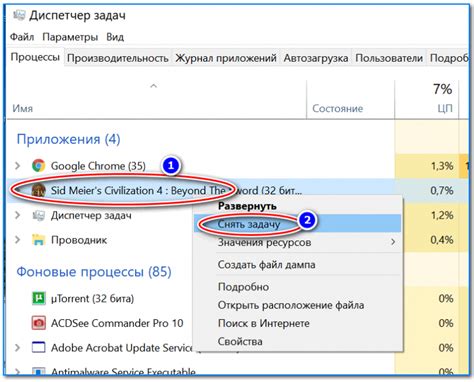
Task: Click the Antimalware Service Executable icon
Action: click(38, 371)
